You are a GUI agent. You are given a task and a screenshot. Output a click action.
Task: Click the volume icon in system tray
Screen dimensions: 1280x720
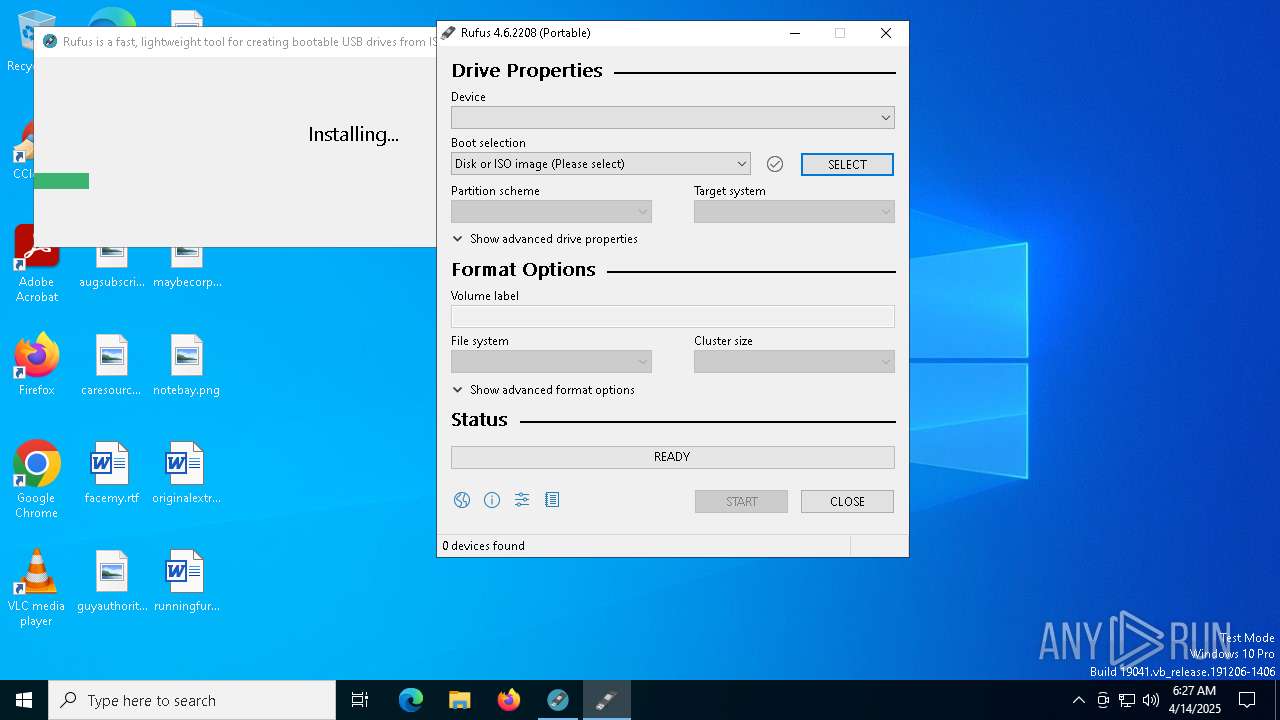click(1151, 700)
